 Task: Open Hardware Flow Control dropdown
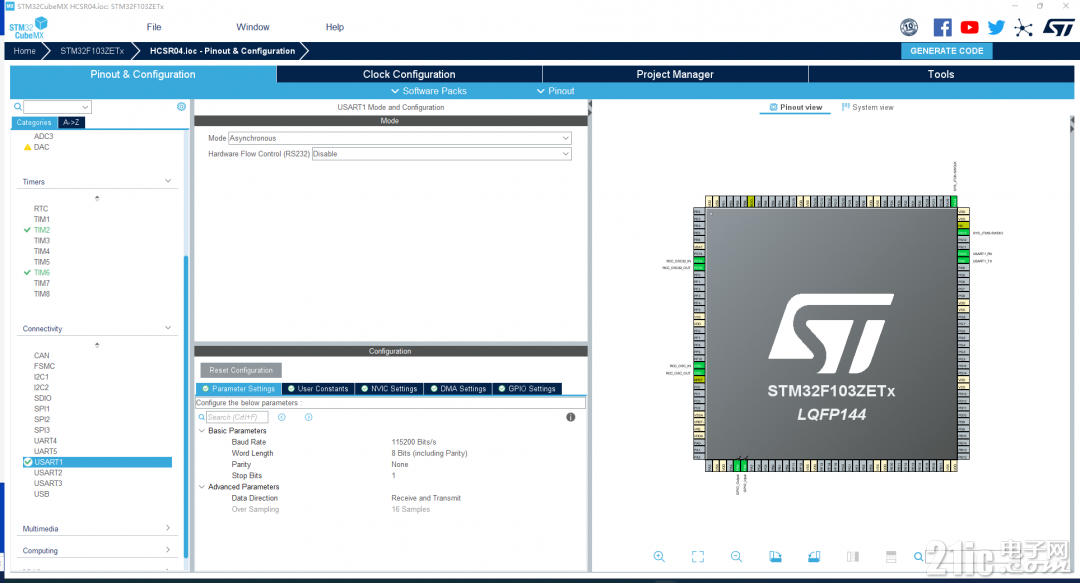(442, 154)
